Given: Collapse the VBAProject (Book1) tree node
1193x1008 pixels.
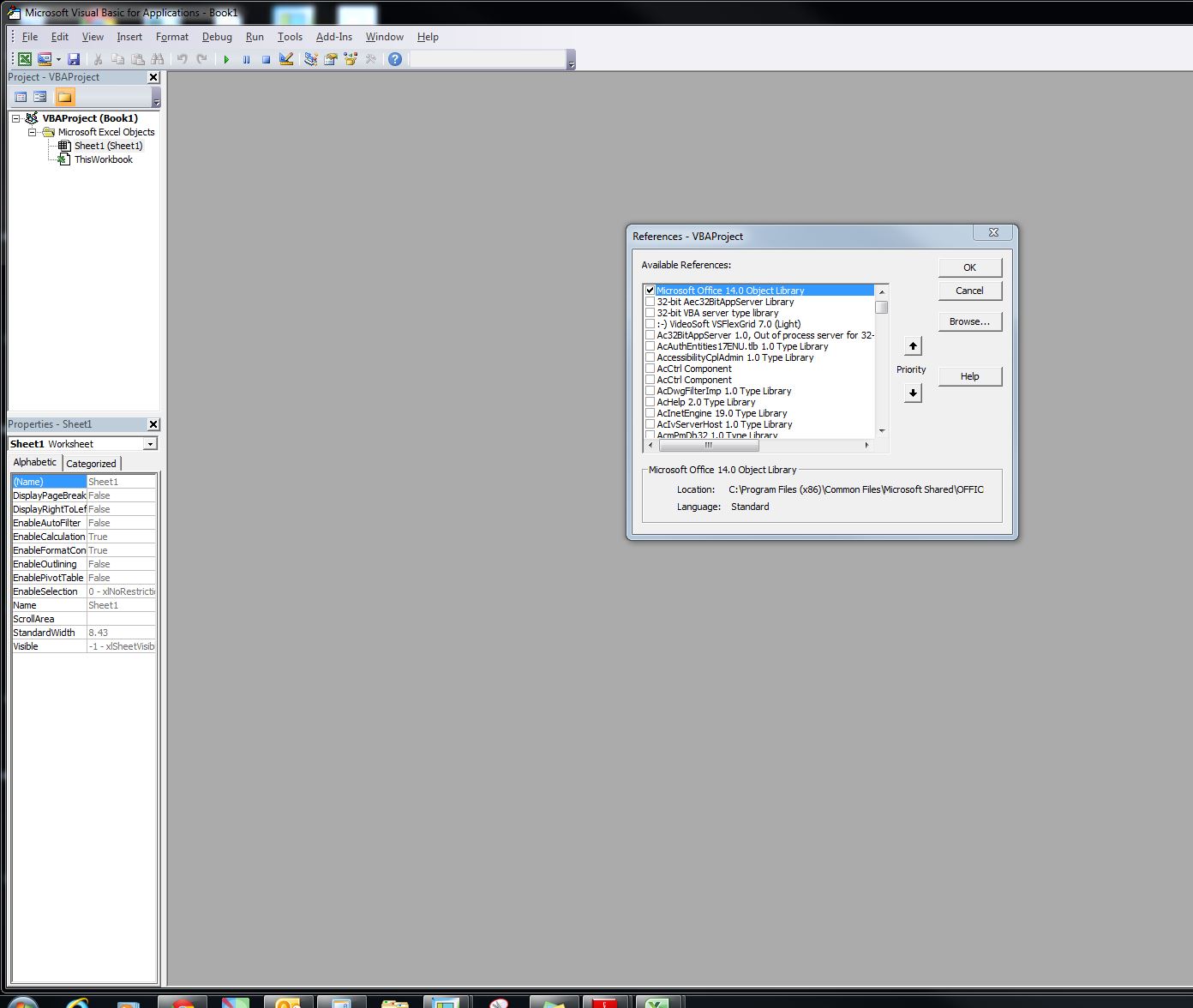Looking at the screenshot, I should [x=16, y=118].
